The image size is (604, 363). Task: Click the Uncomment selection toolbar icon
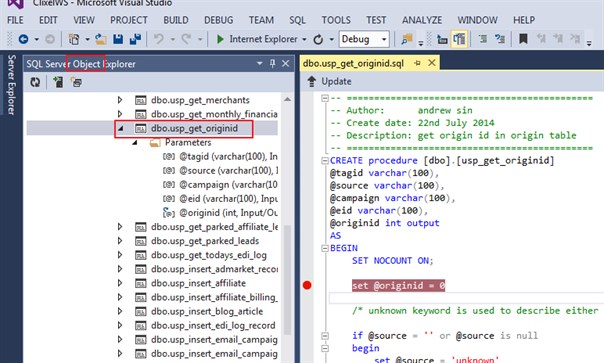[x=500, y=39]
